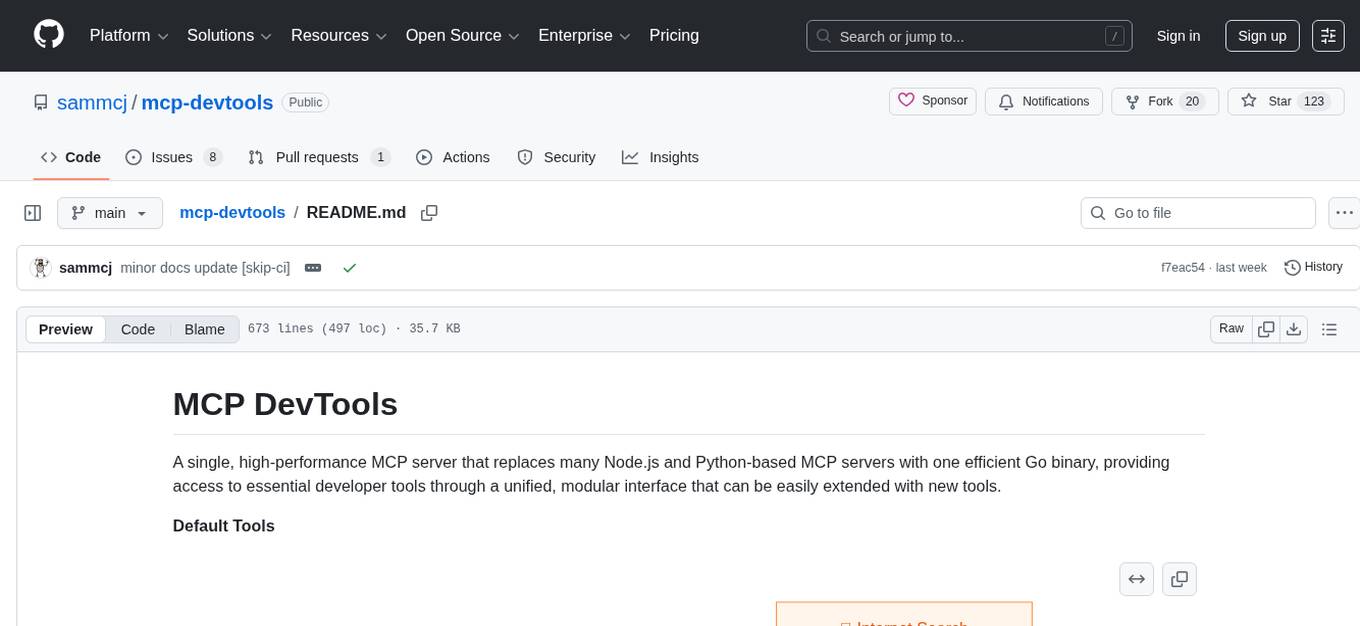
Task: Go to the Pricing page
Action: (674, 35)
